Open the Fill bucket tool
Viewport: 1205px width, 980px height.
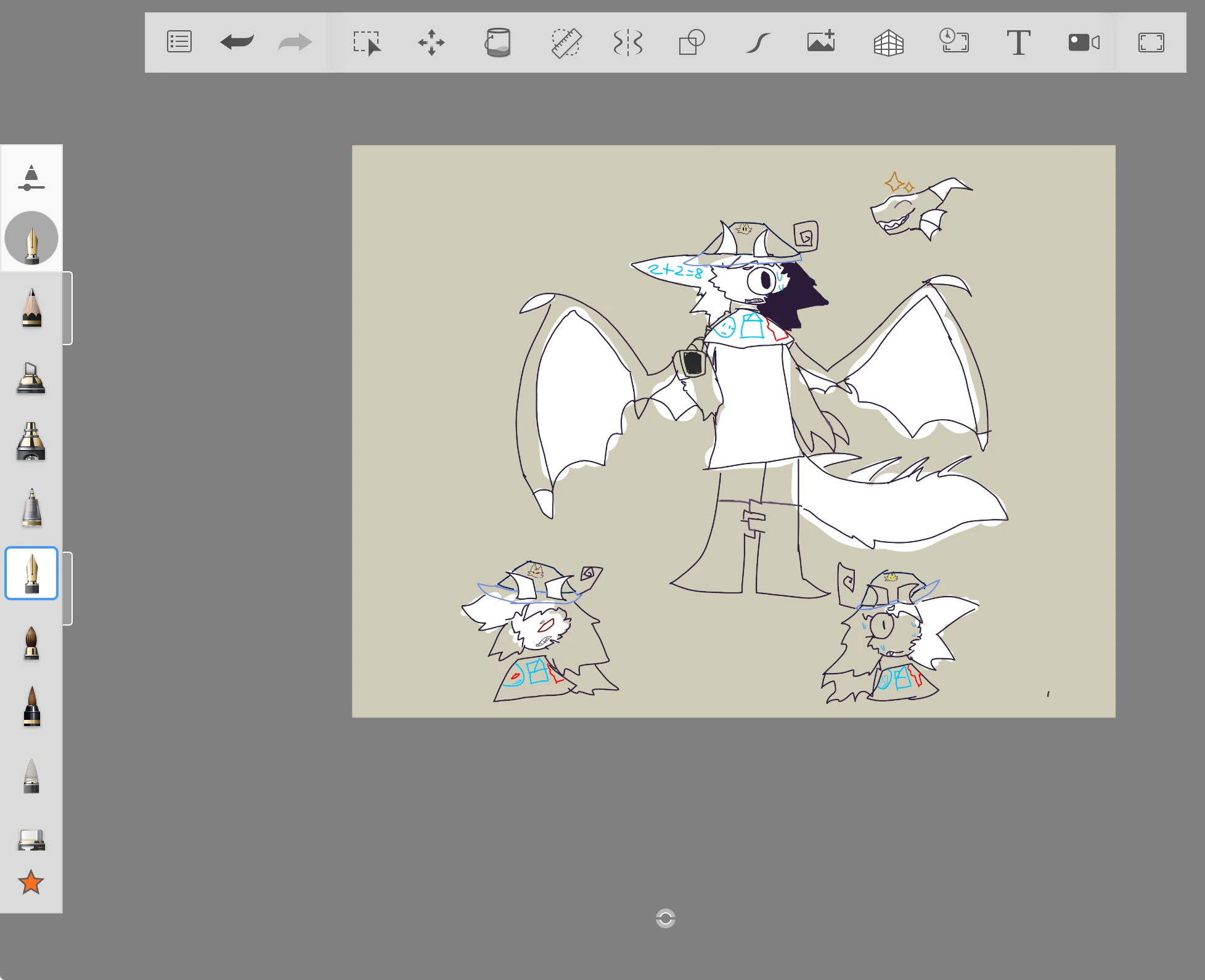coord(499,42)
